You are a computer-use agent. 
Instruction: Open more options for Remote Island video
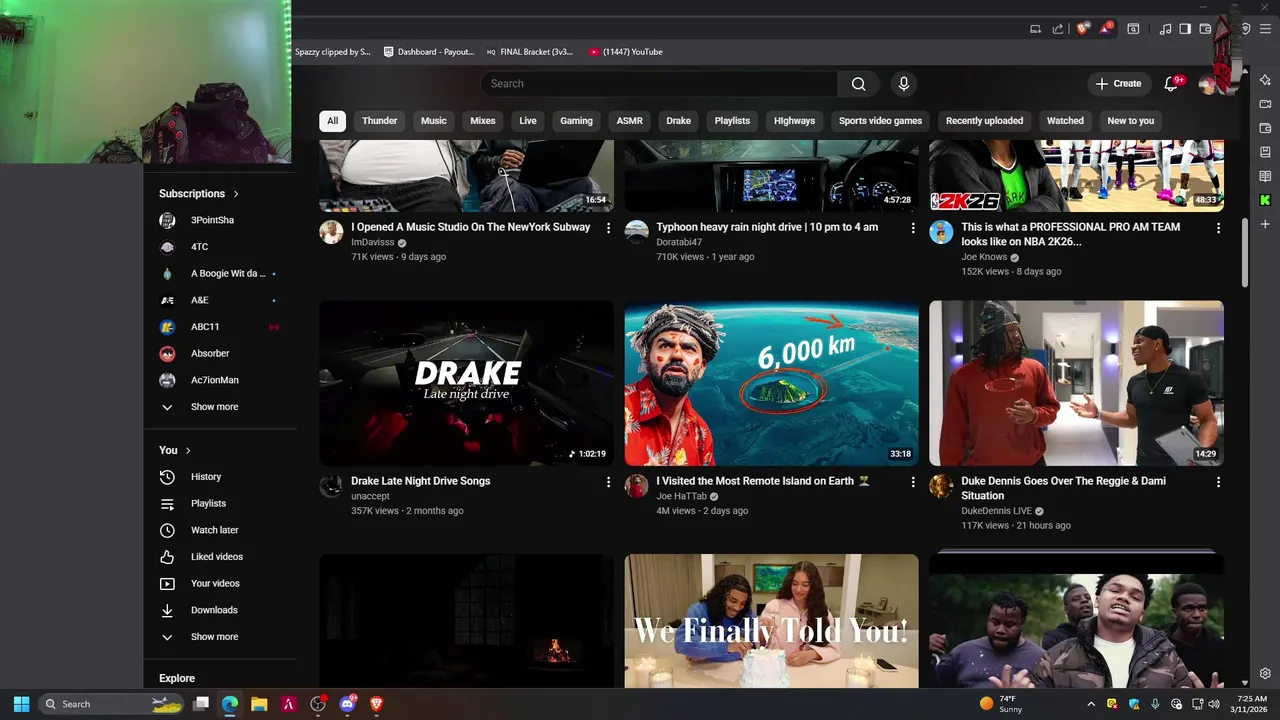[x=913, y=482]
